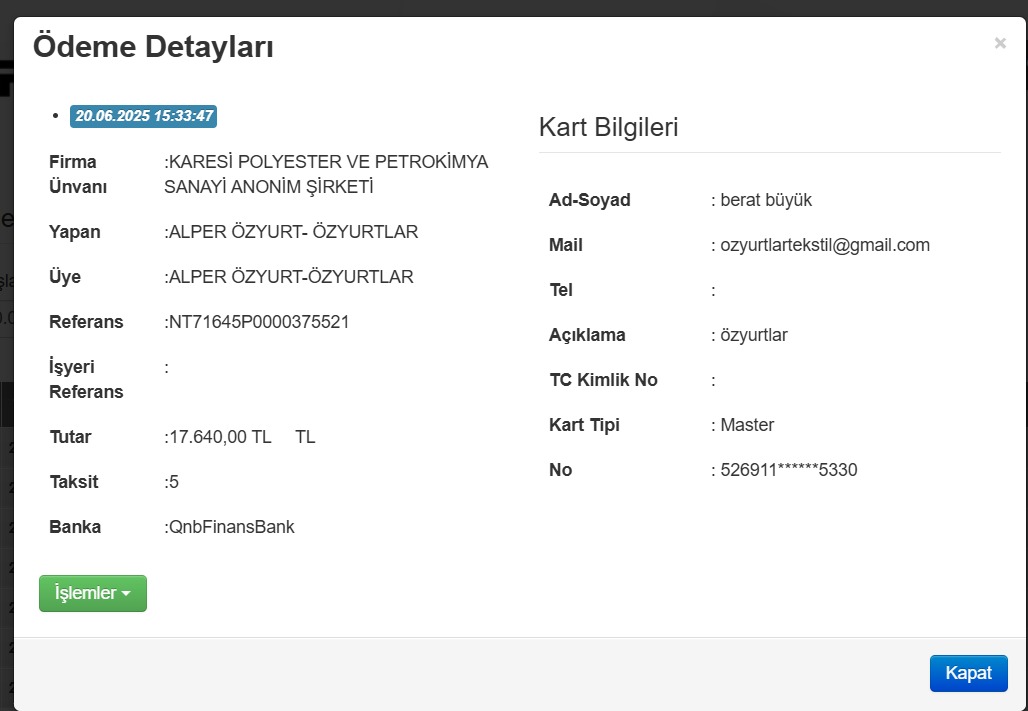The height and width of the screenshot is (711, 1028).
Task: Click the ozyurtlartekstil@gmail.com email address
Action: [x=825, y=245]
